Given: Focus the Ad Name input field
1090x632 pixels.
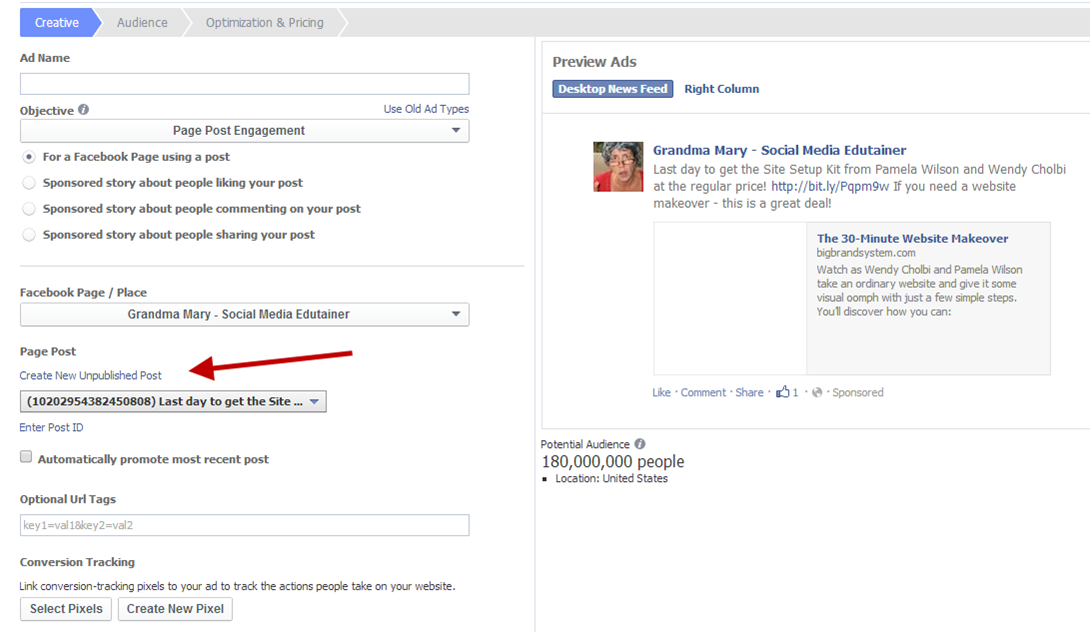Looking at the screenshot, I should [x=245, y=84].
